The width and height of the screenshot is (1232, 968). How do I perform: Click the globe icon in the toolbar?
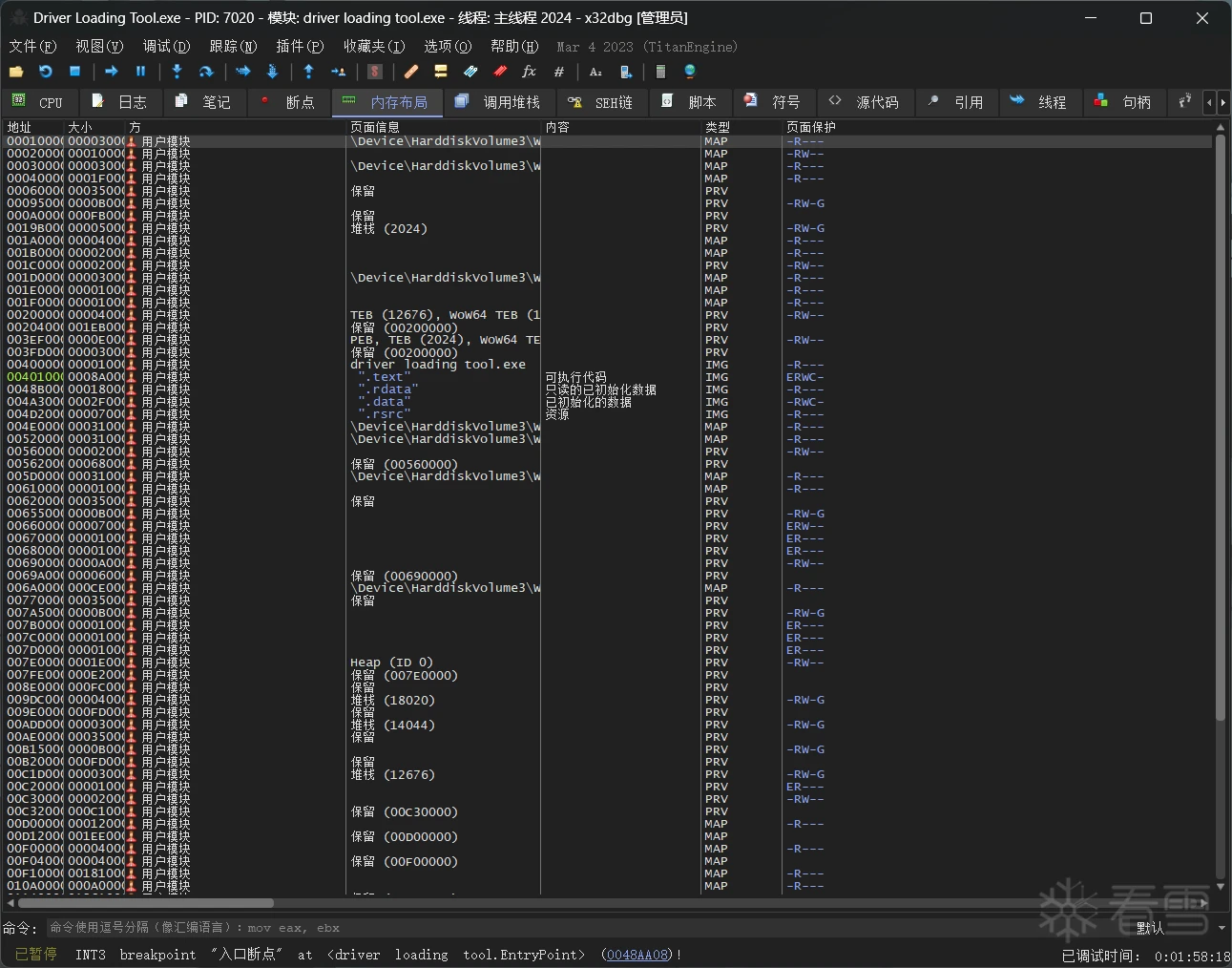pos(690,72)
